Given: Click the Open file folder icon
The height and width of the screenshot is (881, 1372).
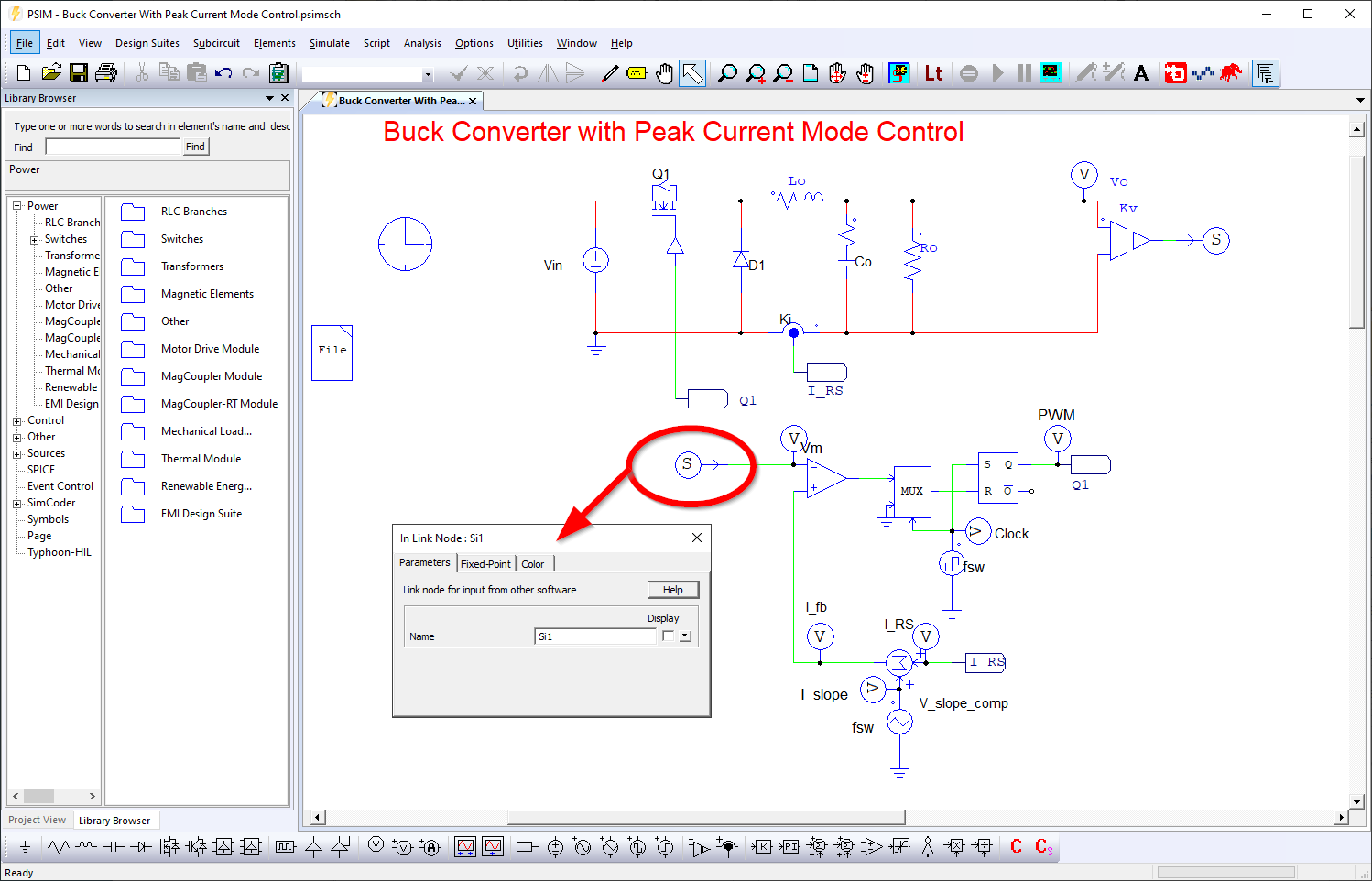Looking at the screenshot, I should pyautogui.click(x=51, y=73).
